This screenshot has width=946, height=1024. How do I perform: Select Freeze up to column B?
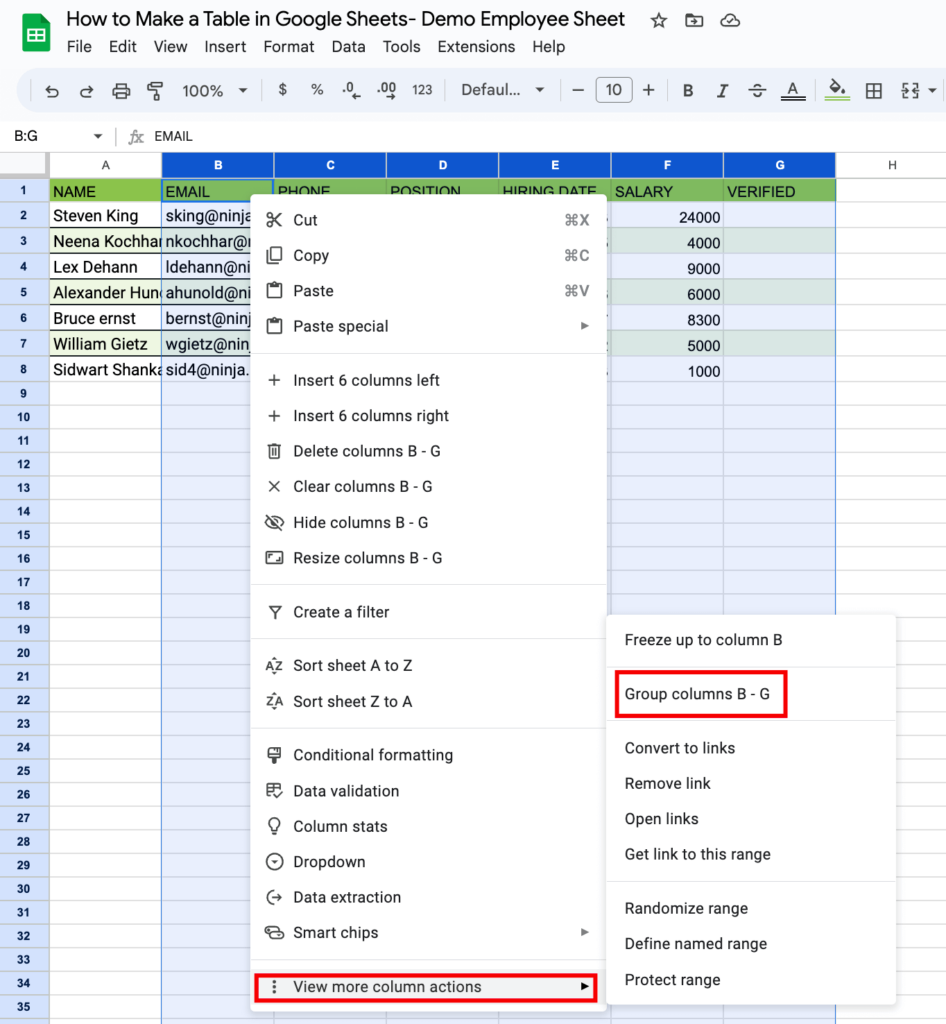(x=751, y=640)
